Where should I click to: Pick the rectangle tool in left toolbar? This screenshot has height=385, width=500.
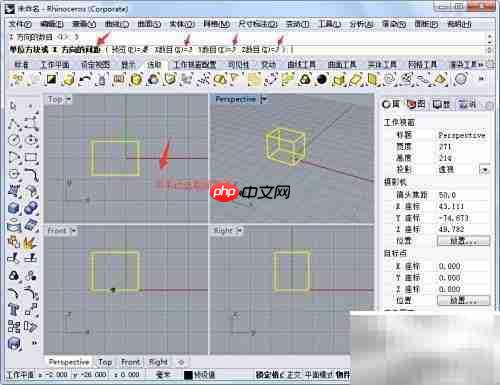(31, 157)
